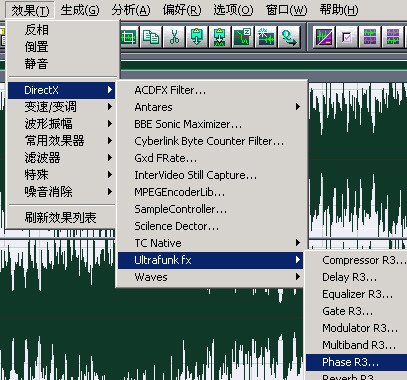
Task: Open Phase R3... effect
Action: (356, 362)
